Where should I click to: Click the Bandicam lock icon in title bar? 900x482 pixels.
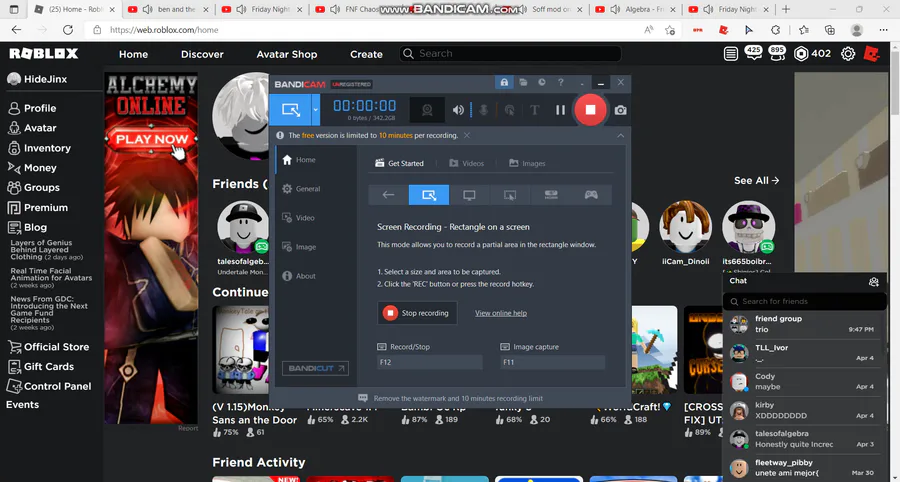pyautogui.click(x=504, y=83)
